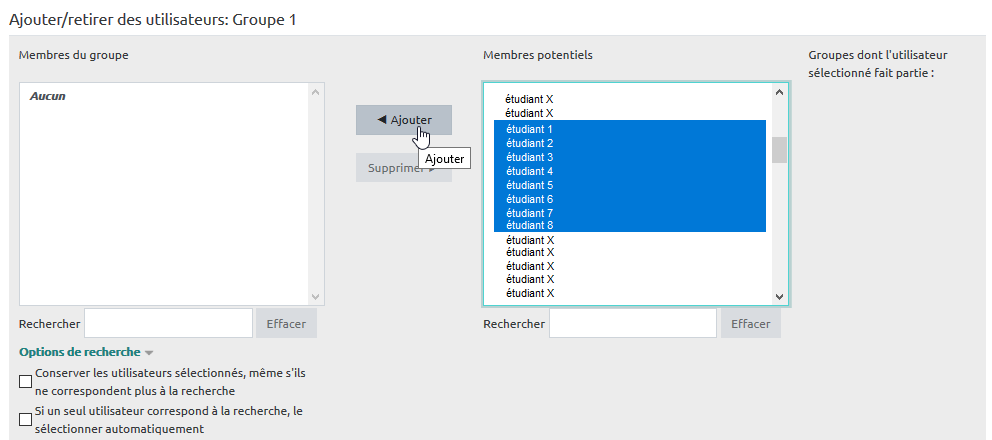This screenshot has width=992, height=440.
Task: Click the arrow beside 'Options de recherche'
Action: pyautogui.click(x=149, y=353)
